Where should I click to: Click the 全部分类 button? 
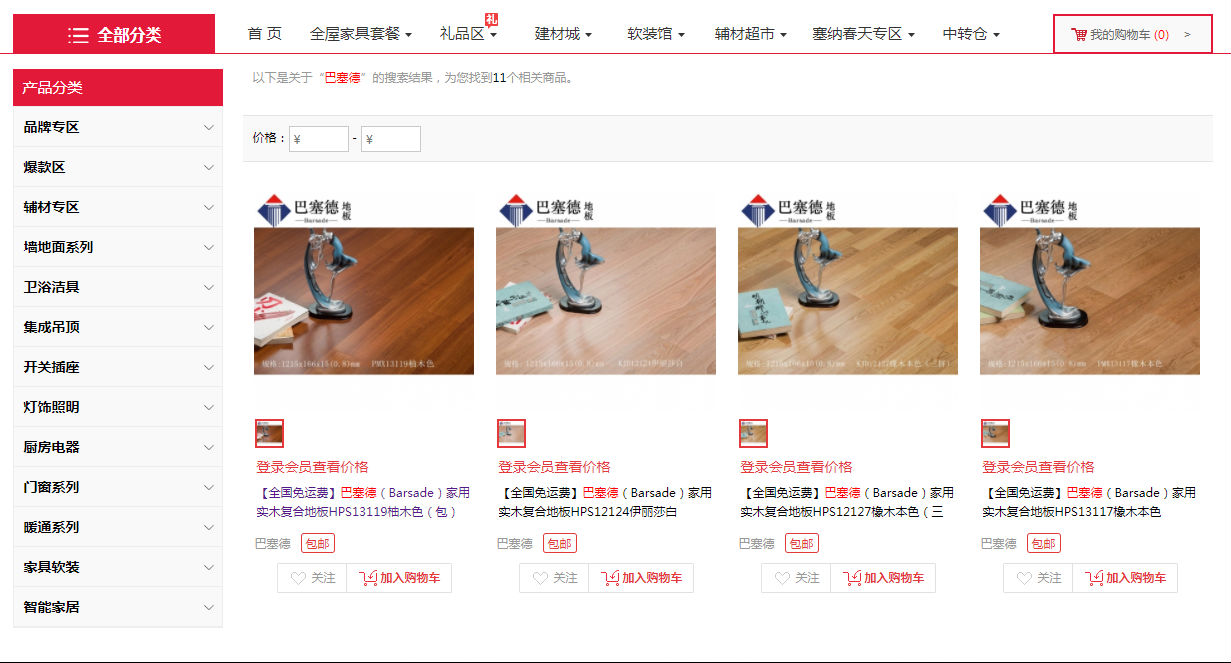pyautogui.click(x=114, y=34)
